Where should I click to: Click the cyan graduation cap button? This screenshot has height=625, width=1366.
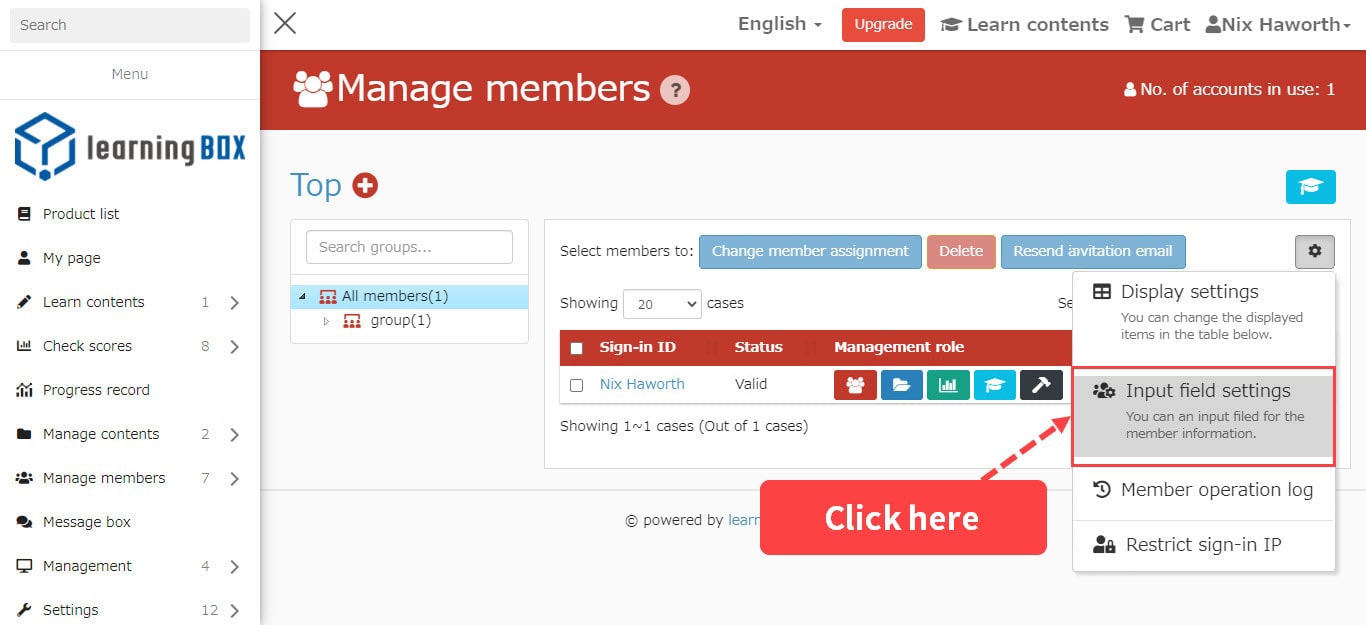point(1310,186)
